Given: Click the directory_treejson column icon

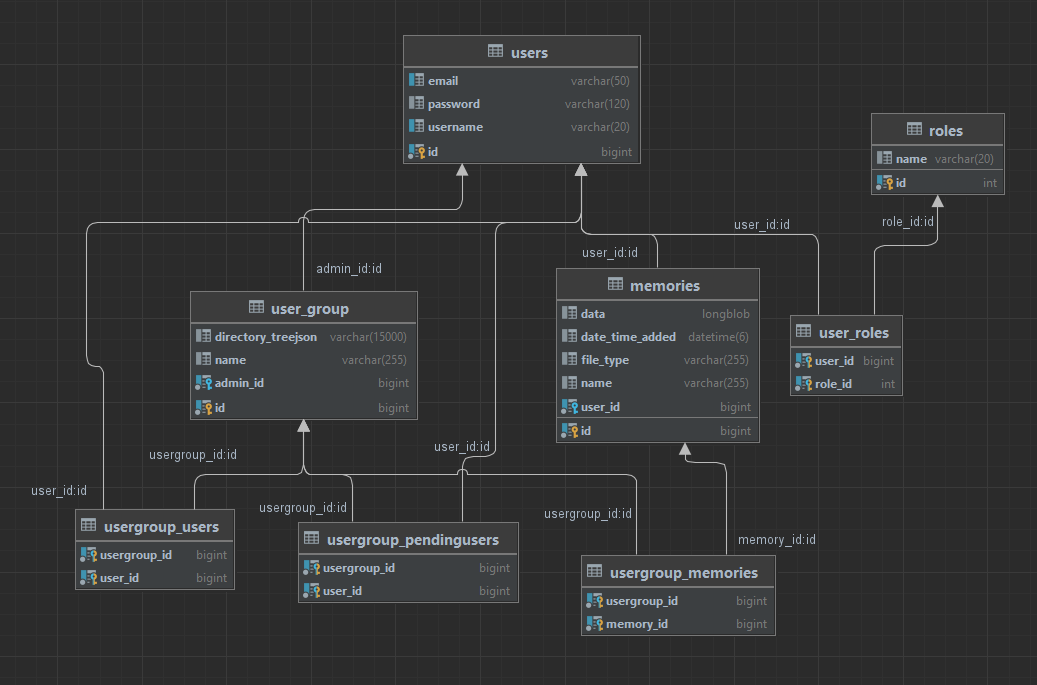Looking at the screenshot, I should [203, 336].
